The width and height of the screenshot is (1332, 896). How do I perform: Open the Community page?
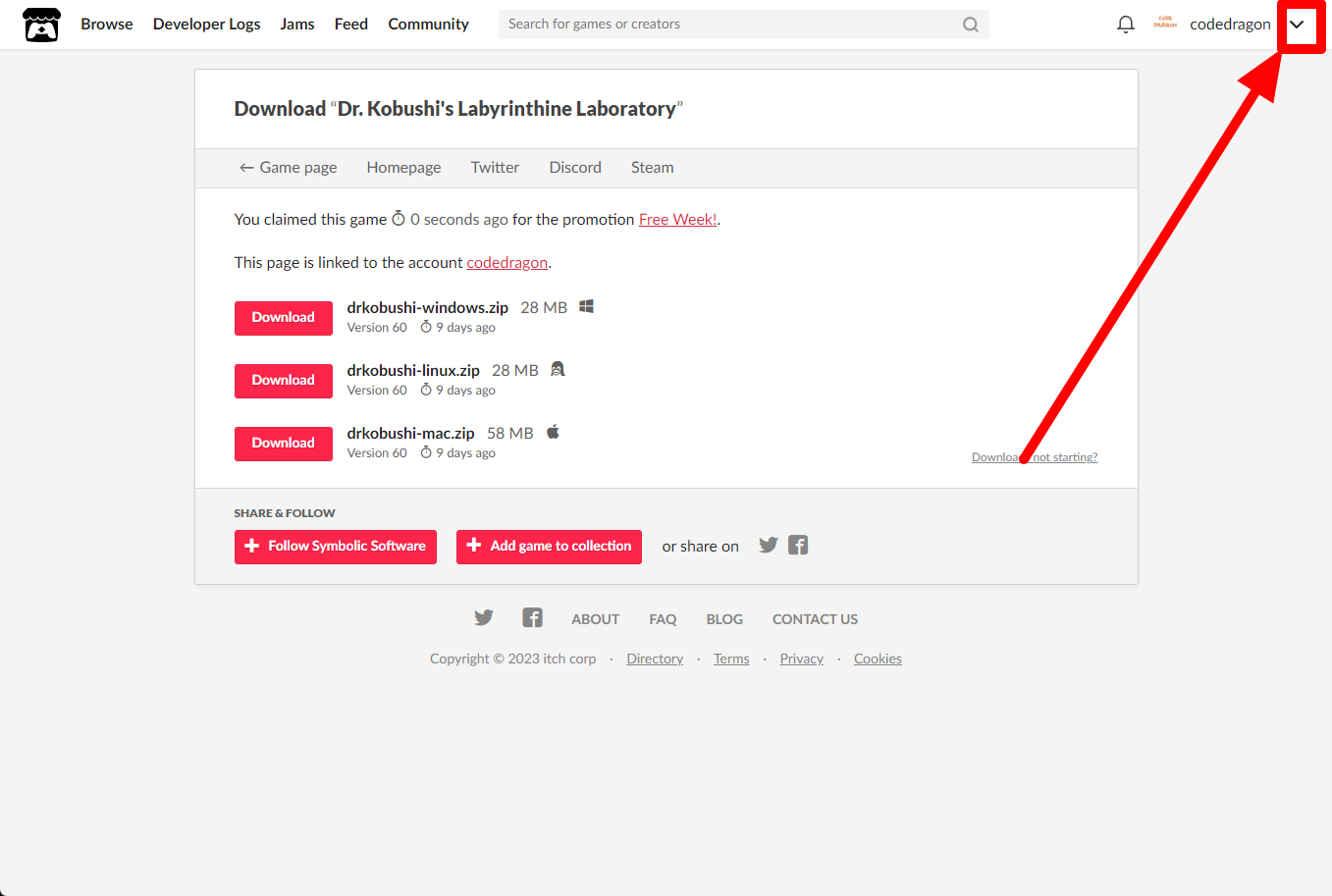[428, 25]
